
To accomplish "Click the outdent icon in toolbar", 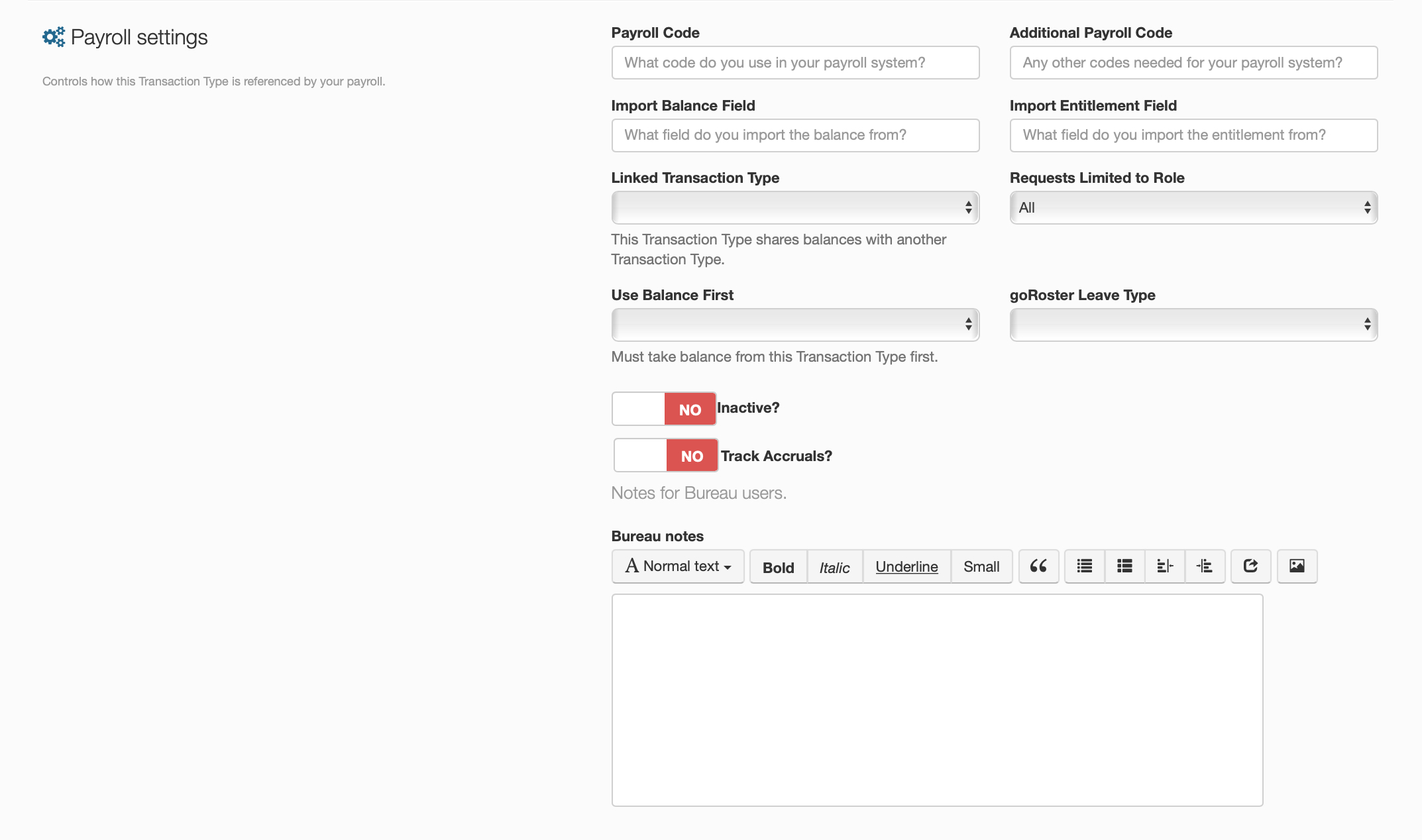I will pos(1164,566).
